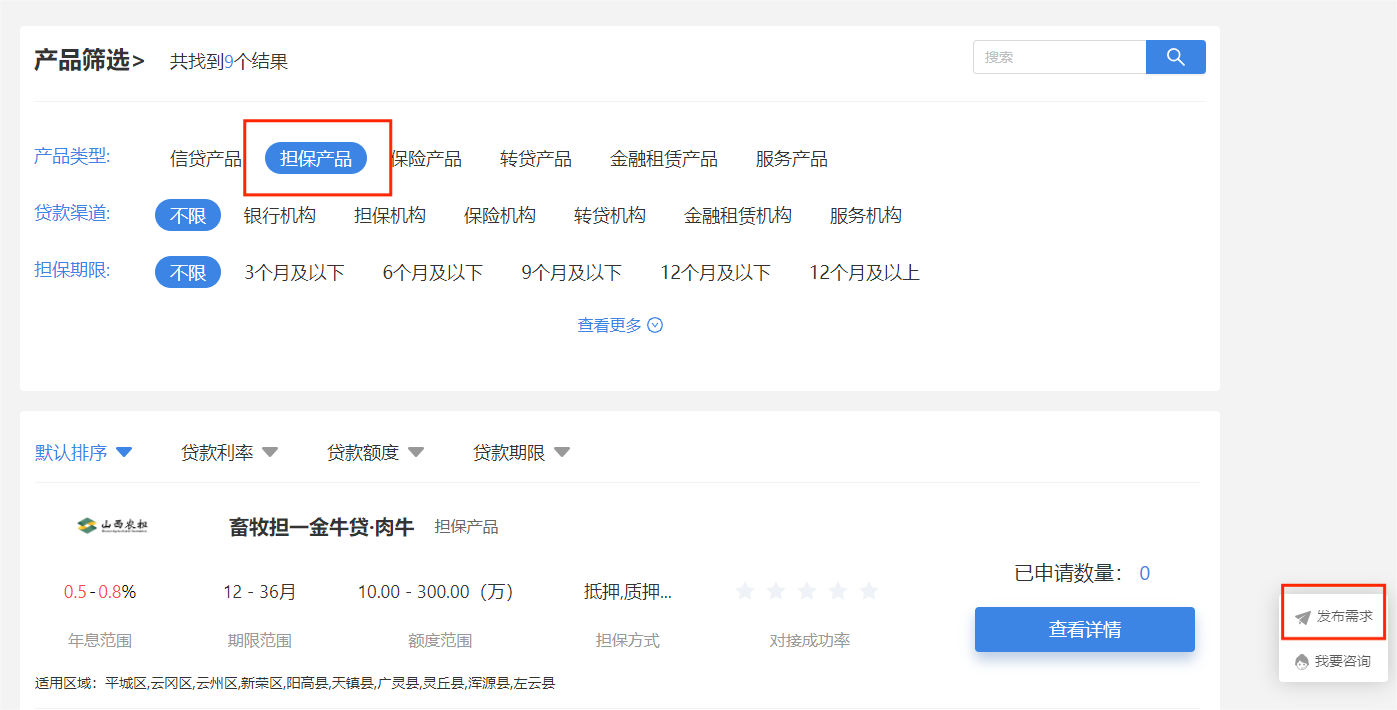1397x710 pixels.
Task: Switch to 信贷产品 product type
Action: (205, 159)
